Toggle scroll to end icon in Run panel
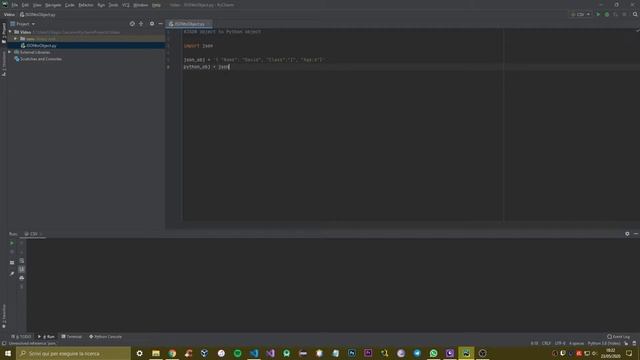 pos(22,269)
